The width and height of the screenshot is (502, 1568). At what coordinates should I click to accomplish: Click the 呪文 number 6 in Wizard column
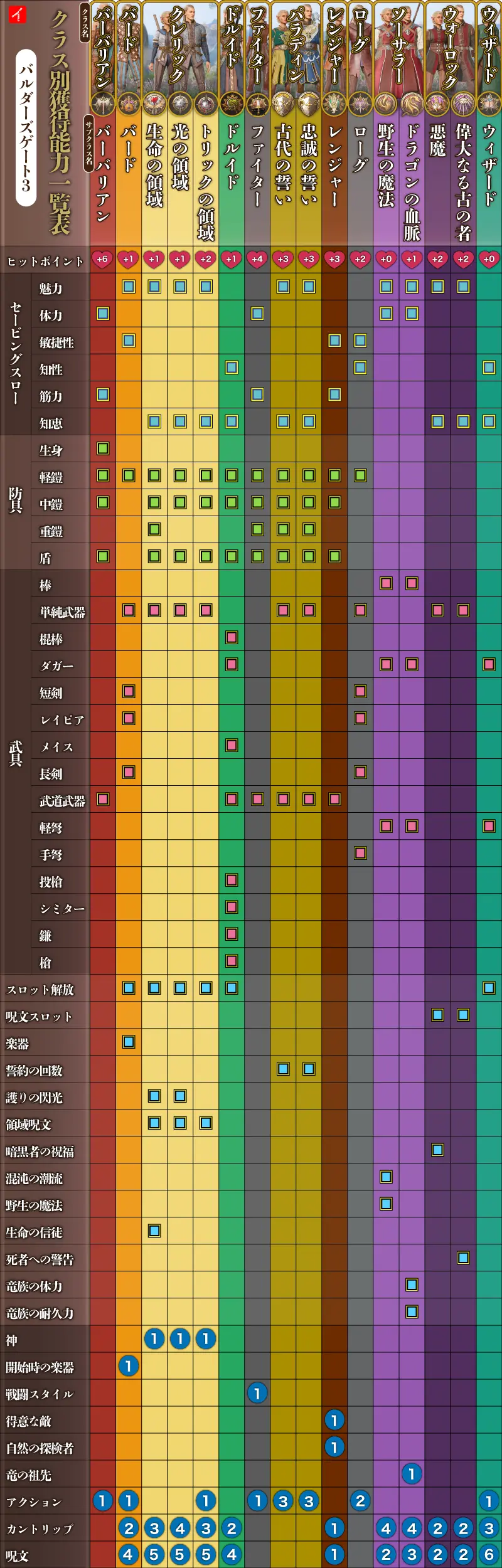(489, 1555)
